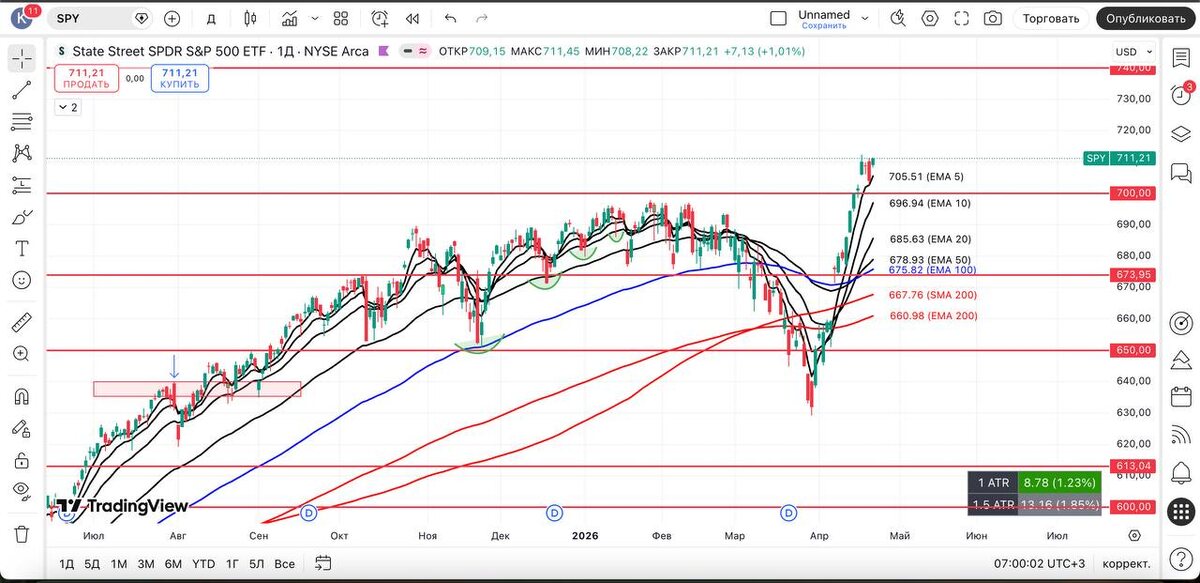1200x583 pixels.
Task: Redo the chart action
Action: click(482, 18)
